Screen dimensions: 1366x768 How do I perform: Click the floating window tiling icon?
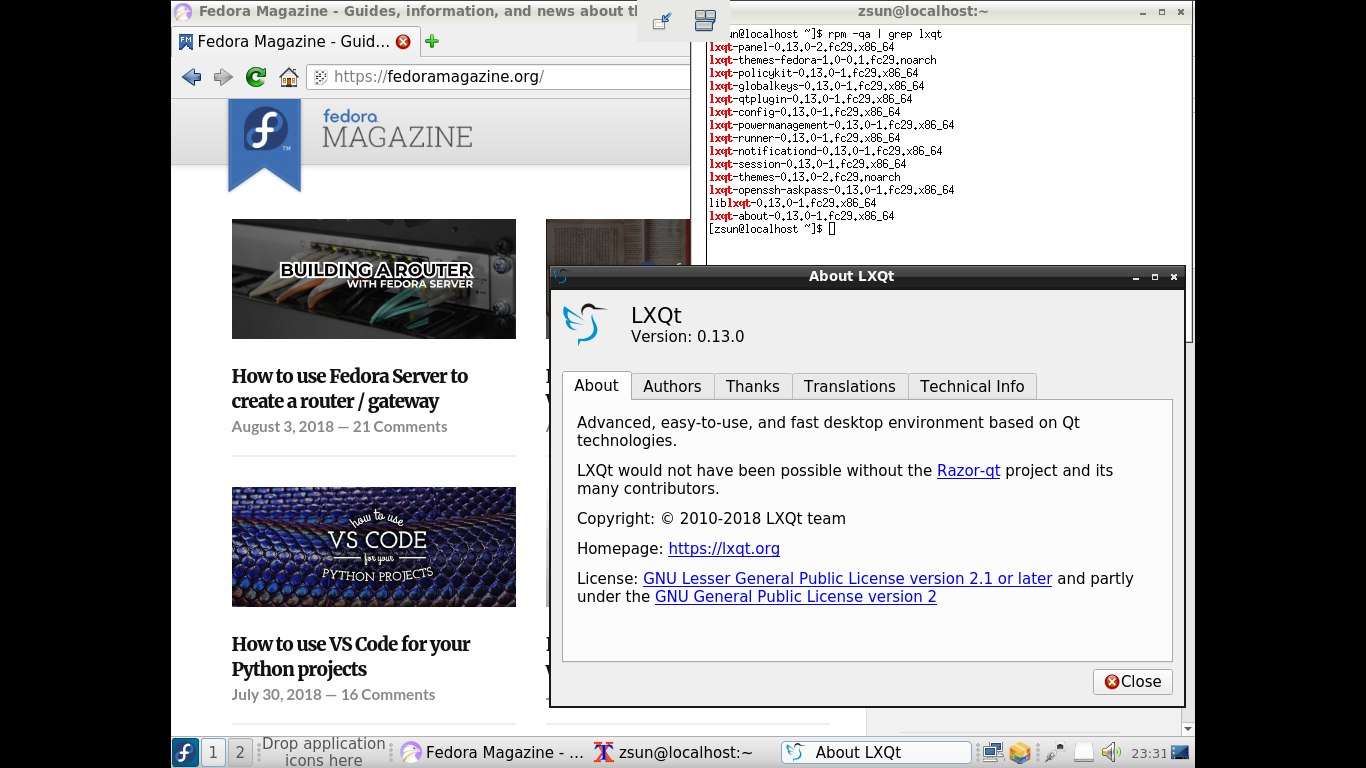(705, 21)
